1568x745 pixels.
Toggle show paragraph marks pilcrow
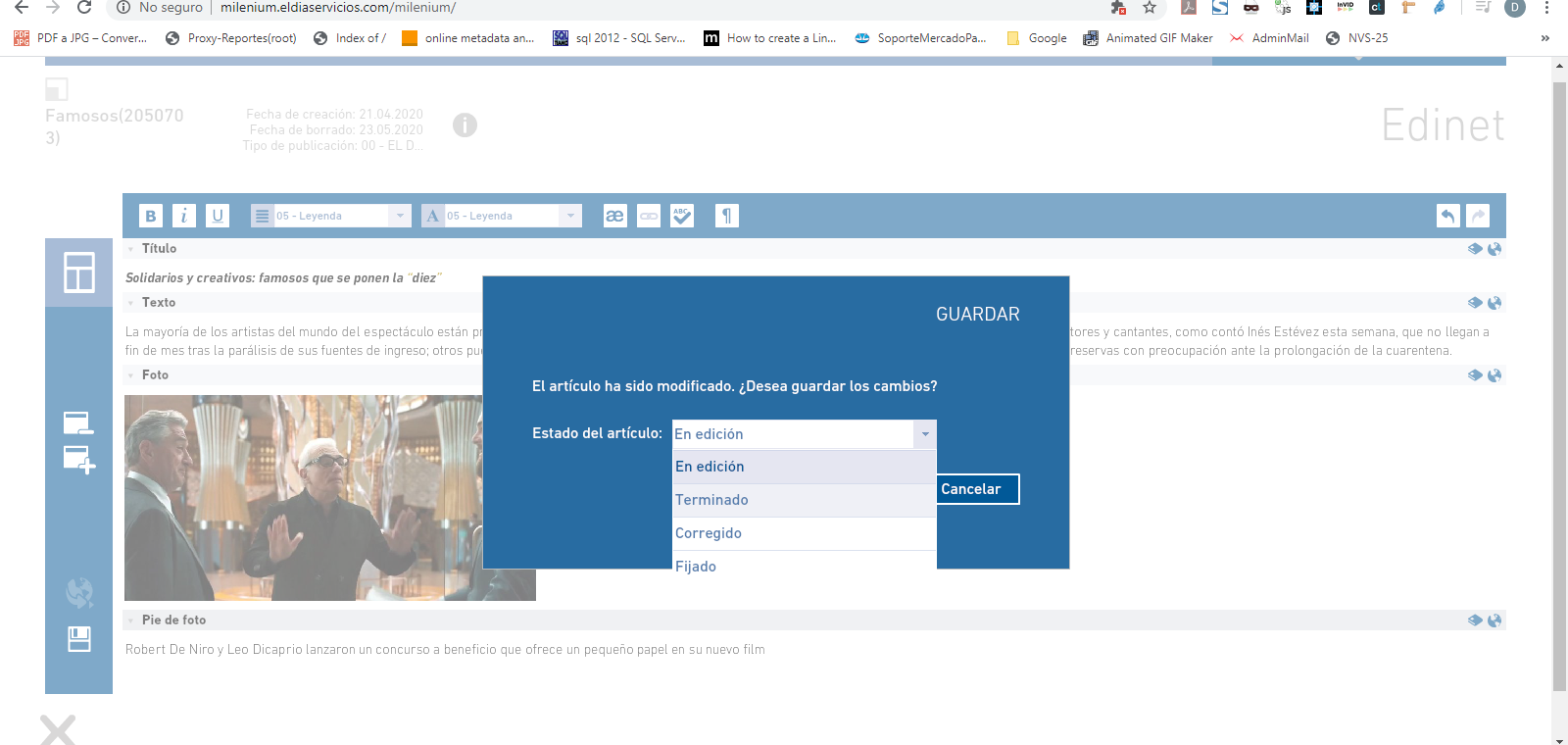(726, 216)
